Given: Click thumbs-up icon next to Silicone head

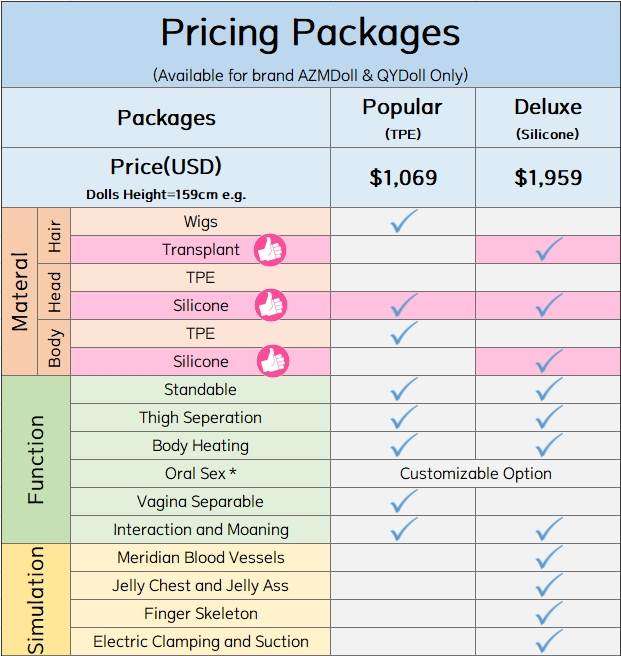Looking at the screenshot, I should 270,305.
